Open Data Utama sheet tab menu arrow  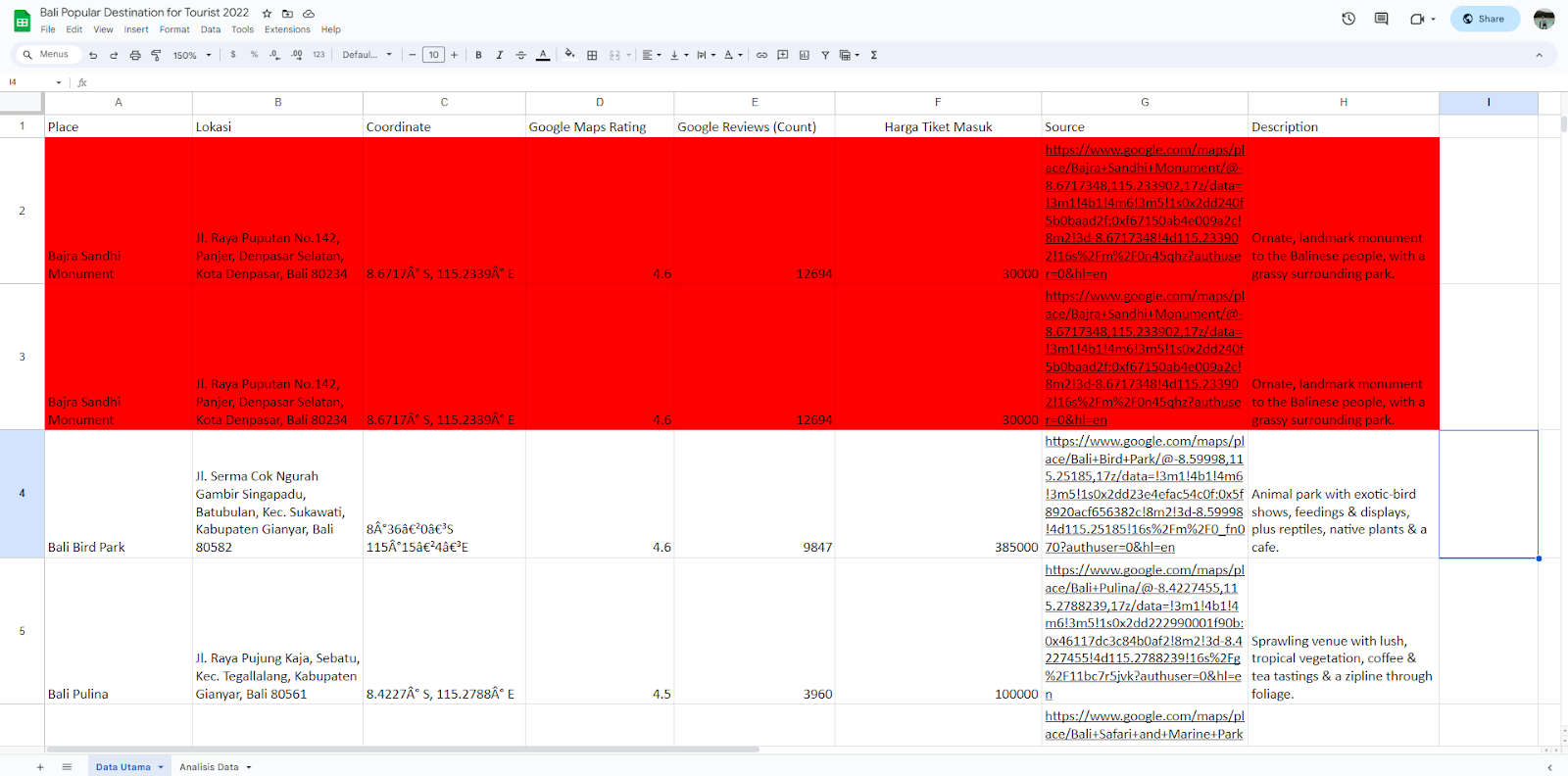pos(161,767)
